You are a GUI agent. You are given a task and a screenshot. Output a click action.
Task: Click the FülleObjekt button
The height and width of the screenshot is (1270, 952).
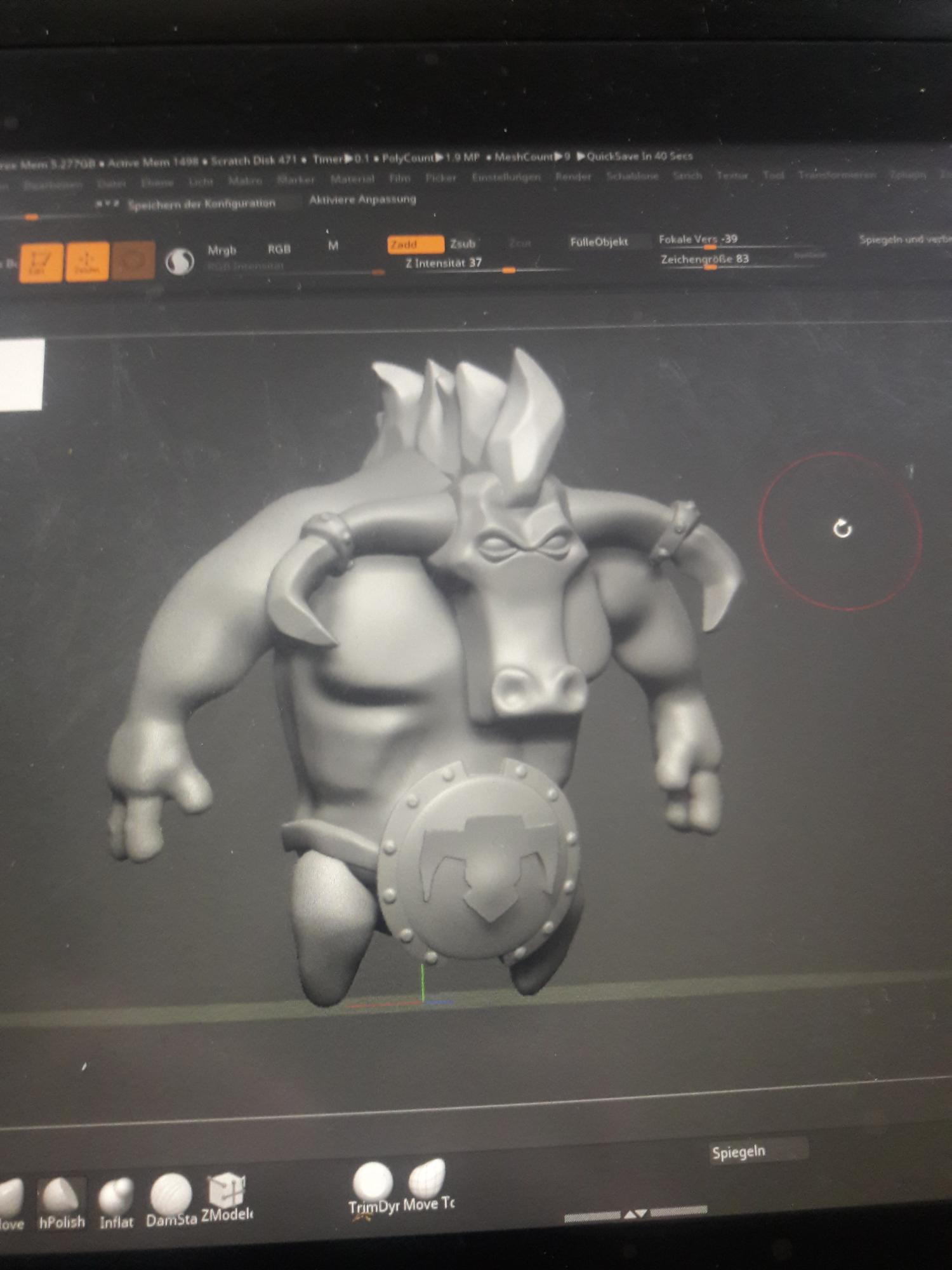[598, 241]
